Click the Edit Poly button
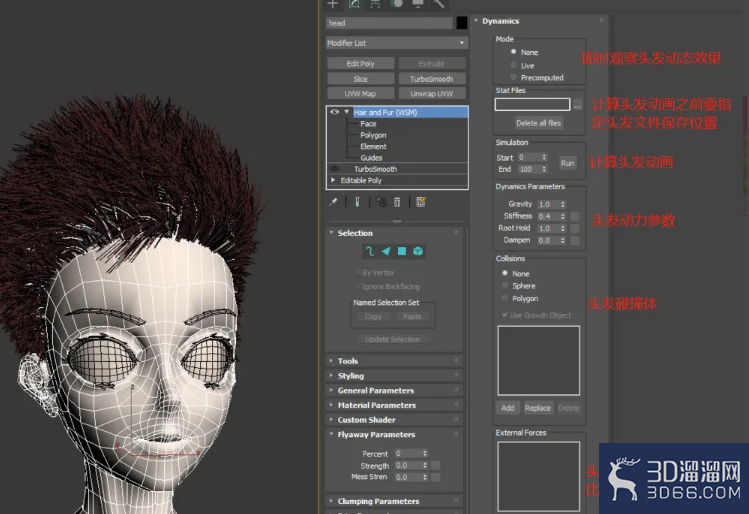749x514 pixels. (x=361, y=64)
